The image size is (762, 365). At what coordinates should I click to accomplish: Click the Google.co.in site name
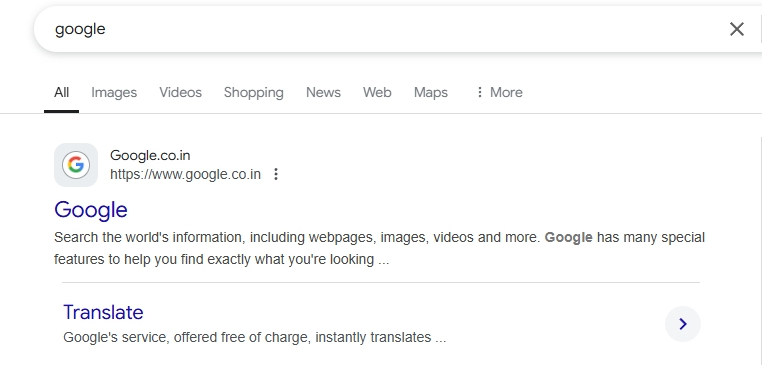click(x=150, y=156)
